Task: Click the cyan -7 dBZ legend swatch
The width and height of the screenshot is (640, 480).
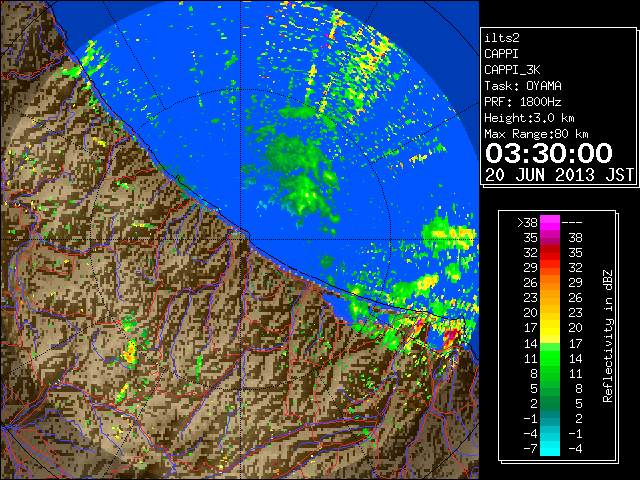Action: [x=550, y=448]
